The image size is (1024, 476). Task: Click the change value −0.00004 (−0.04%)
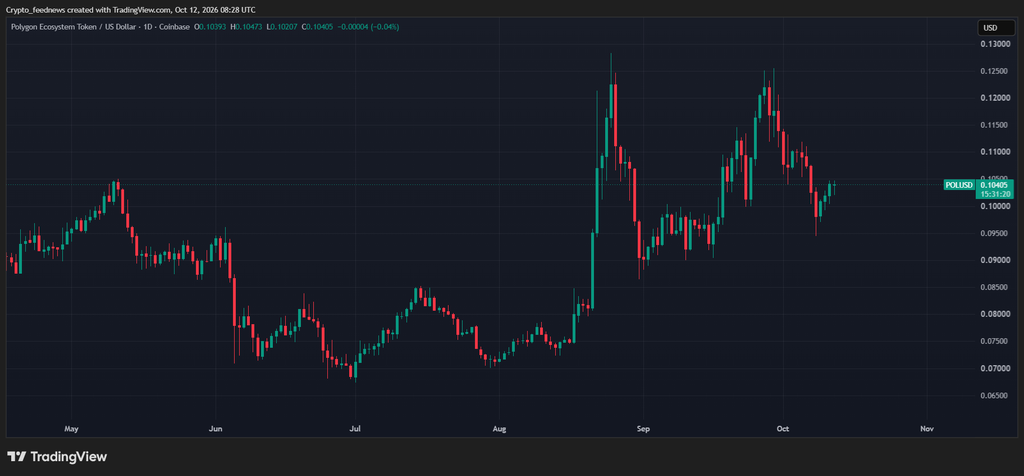369,27
